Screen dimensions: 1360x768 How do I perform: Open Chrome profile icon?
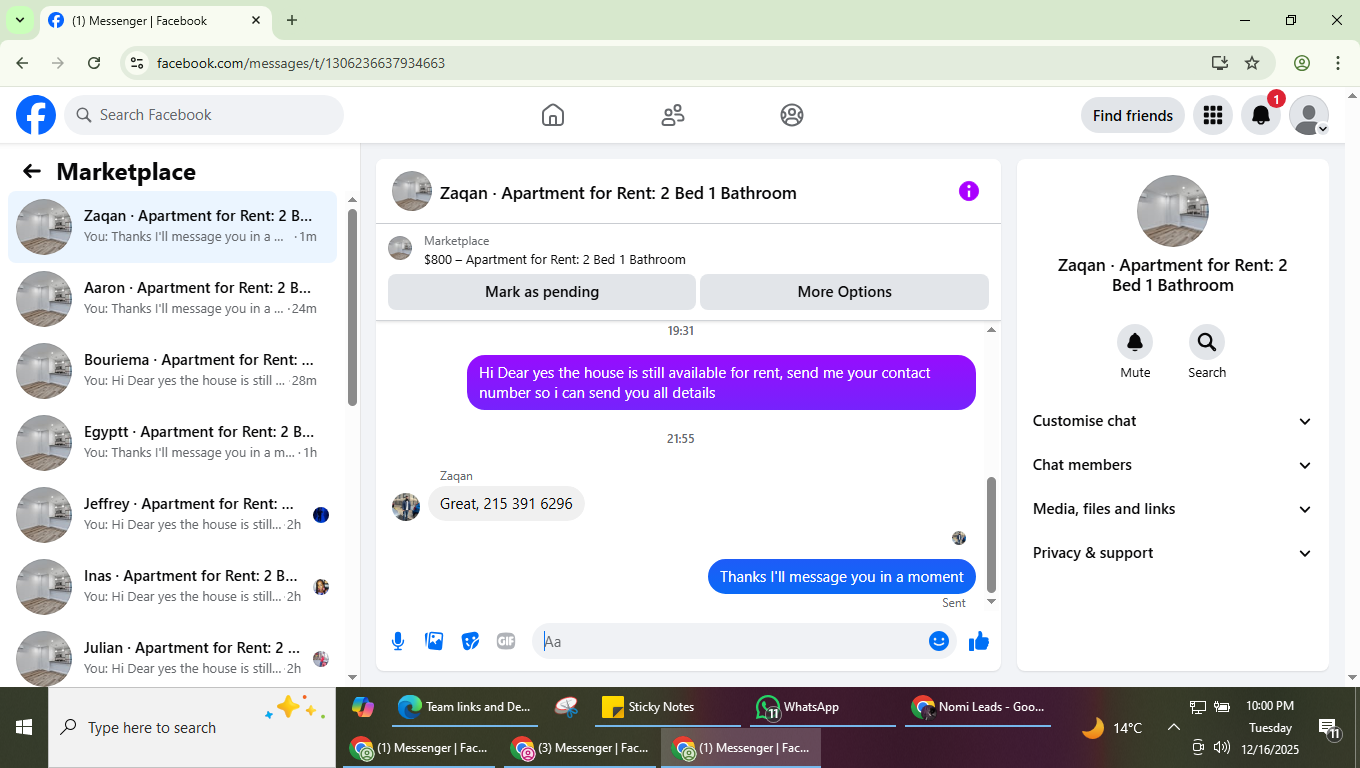[1302, 63]
